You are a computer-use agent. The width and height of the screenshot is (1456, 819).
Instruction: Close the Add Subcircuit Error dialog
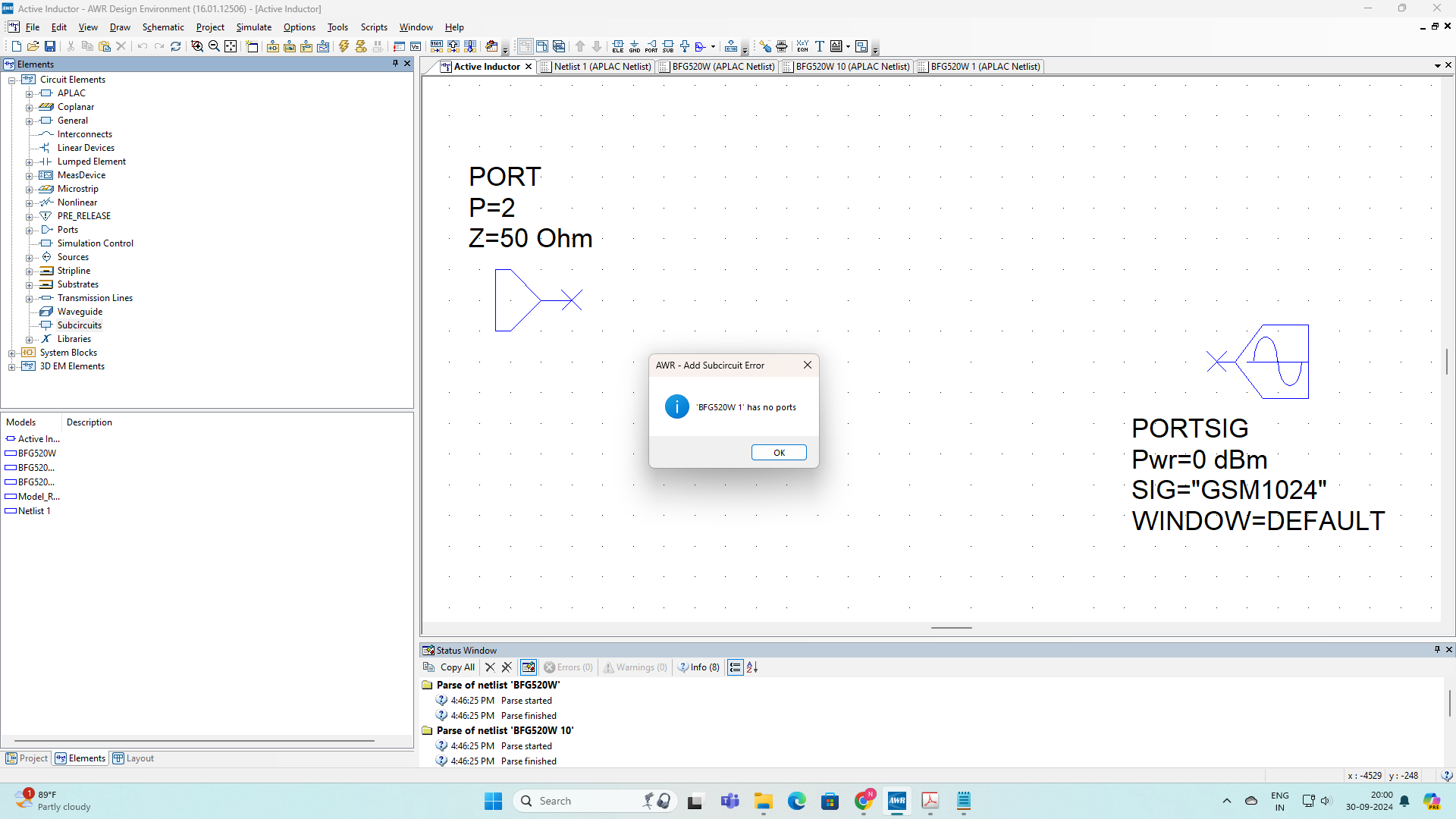coord(808,365)
